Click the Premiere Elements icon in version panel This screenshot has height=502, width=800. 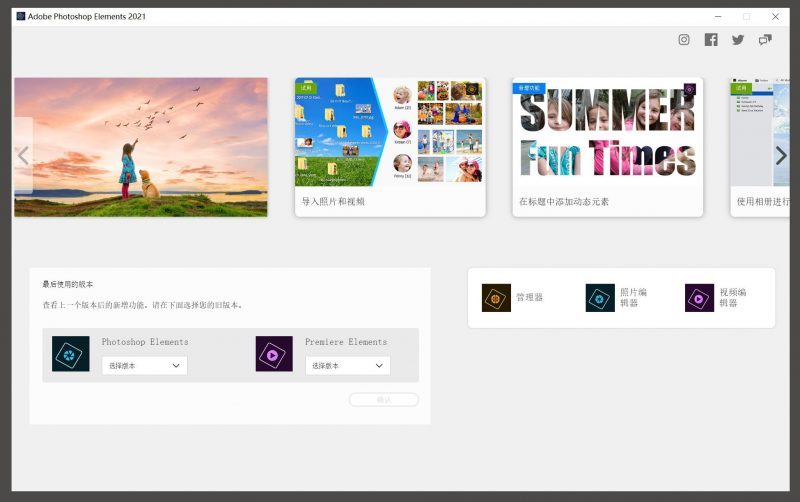[274, 354]
